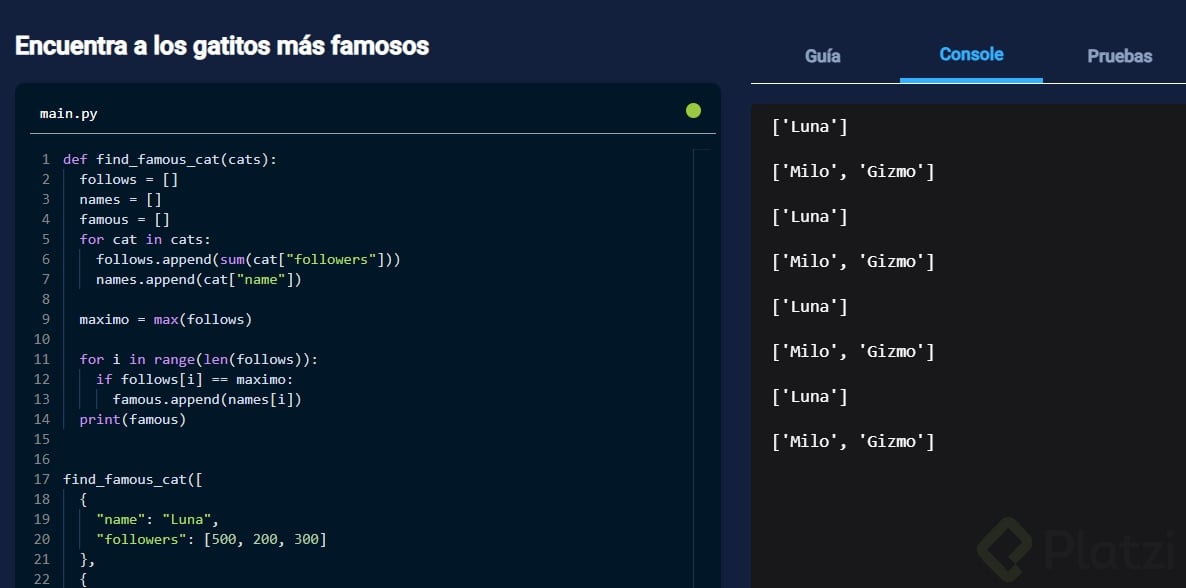Switch to the Guía tab
Screen dimensions: 1186x588
tap(822, 56)
